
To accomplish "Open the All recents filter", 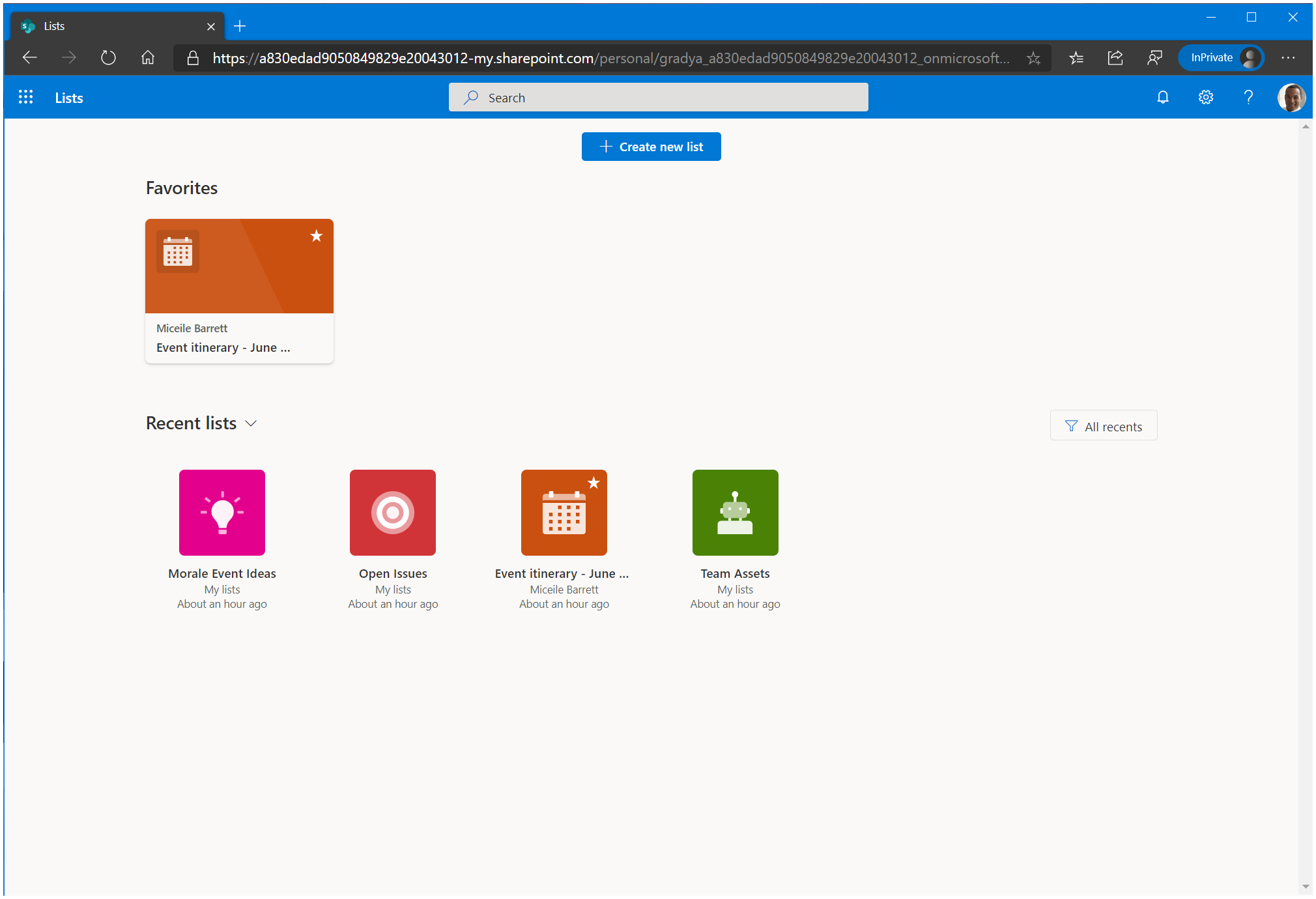I will [x=1103, y=425].
